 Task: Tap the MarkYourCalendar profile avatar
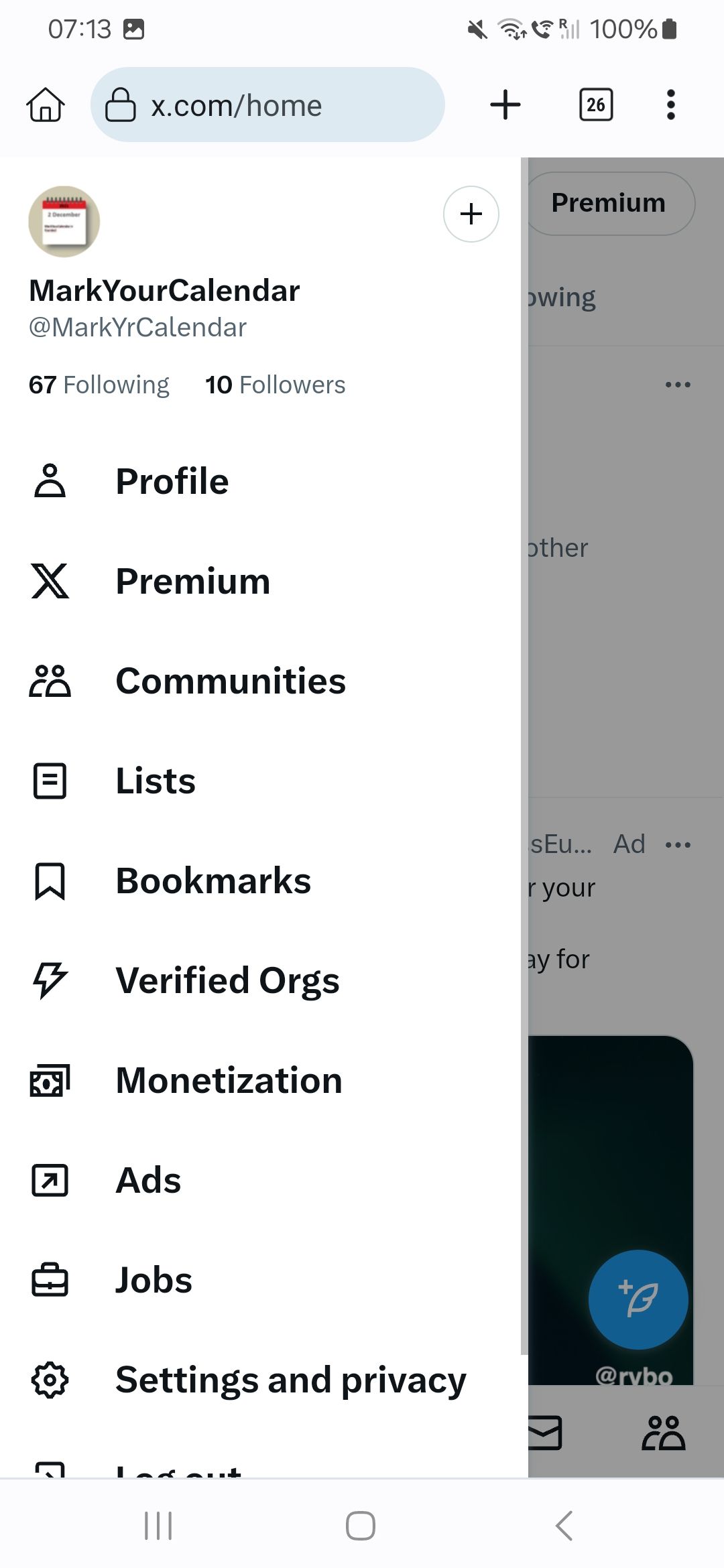coord(64,222)
